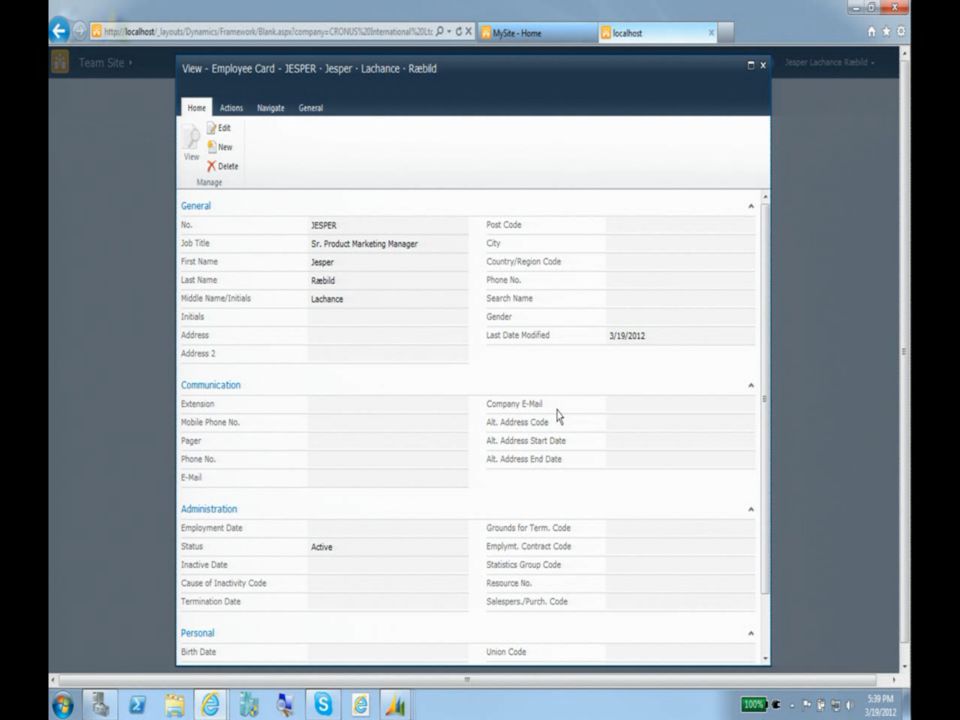Close the localhost browser tab
This screenshot has height=720, width=960.
click(711, 33)
